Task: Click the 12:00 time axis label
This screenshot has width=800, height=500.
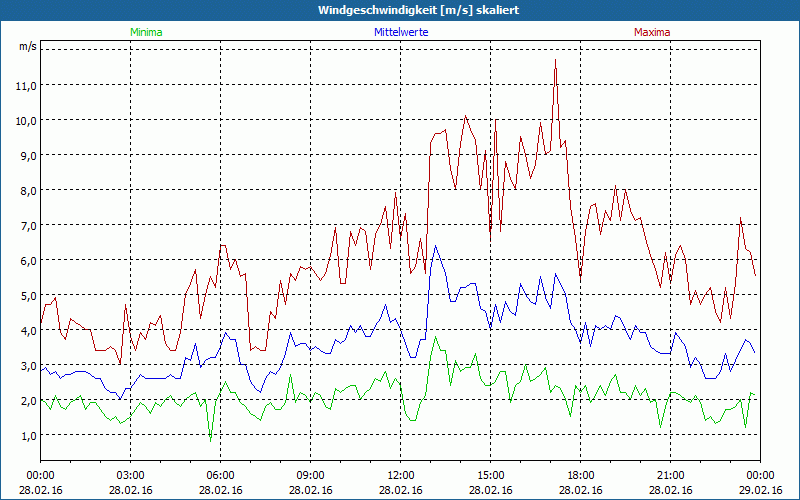Action: 401,476
